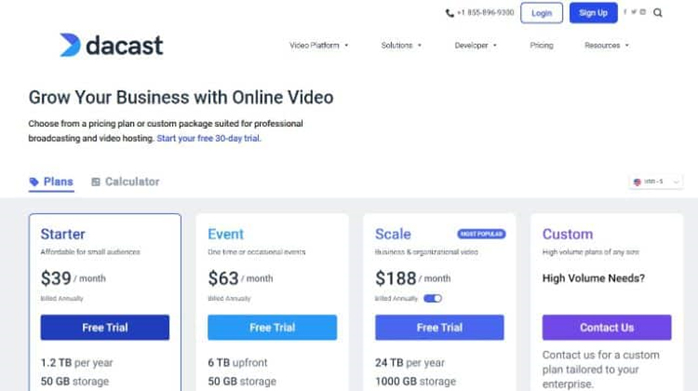The image size is (698, 391).
Task: Click '24 TB per year' text
Action: [410, 362]
